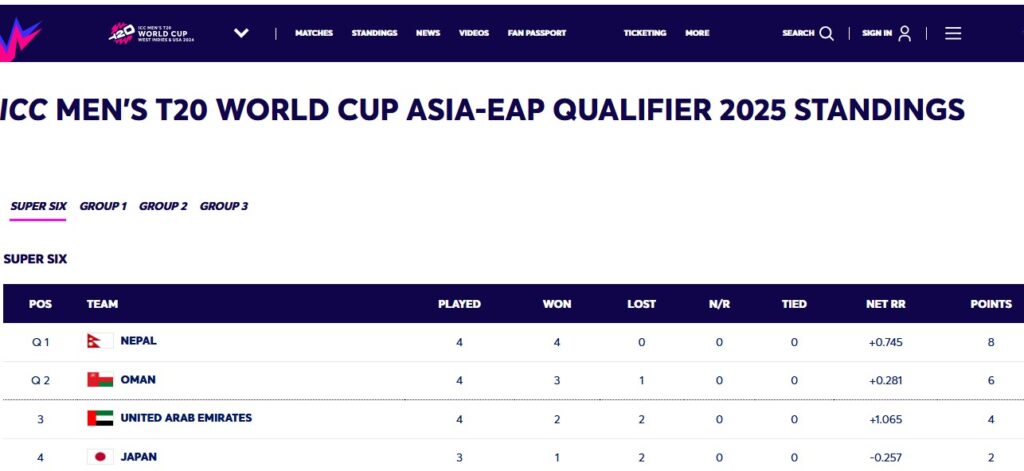
Task: Click the search magnifier icon
Action: pos(826,33)
